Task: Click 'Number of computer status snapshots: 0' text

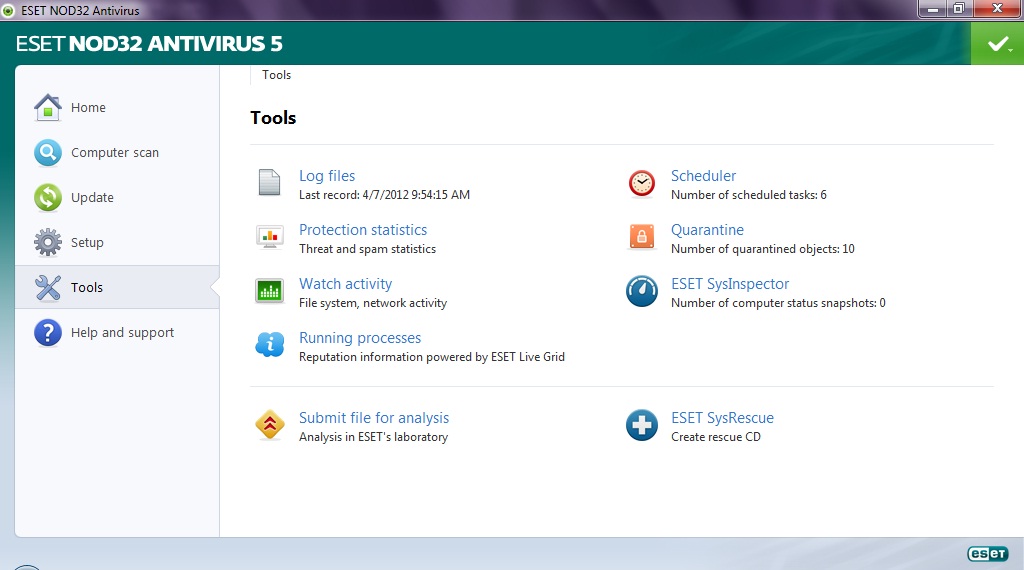Action: 778,303
